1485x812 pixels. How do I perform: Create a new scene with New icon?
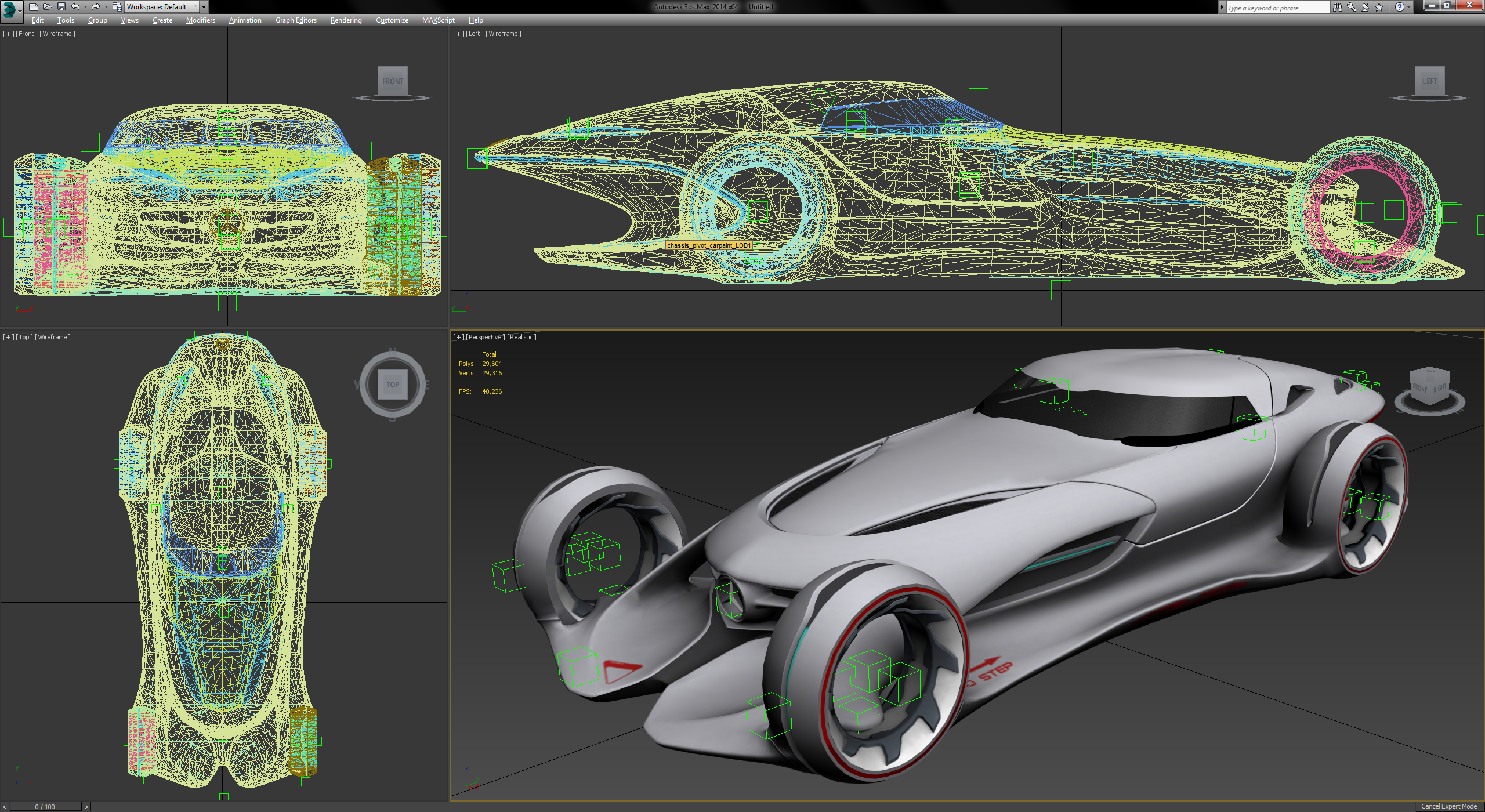(34, 6)
